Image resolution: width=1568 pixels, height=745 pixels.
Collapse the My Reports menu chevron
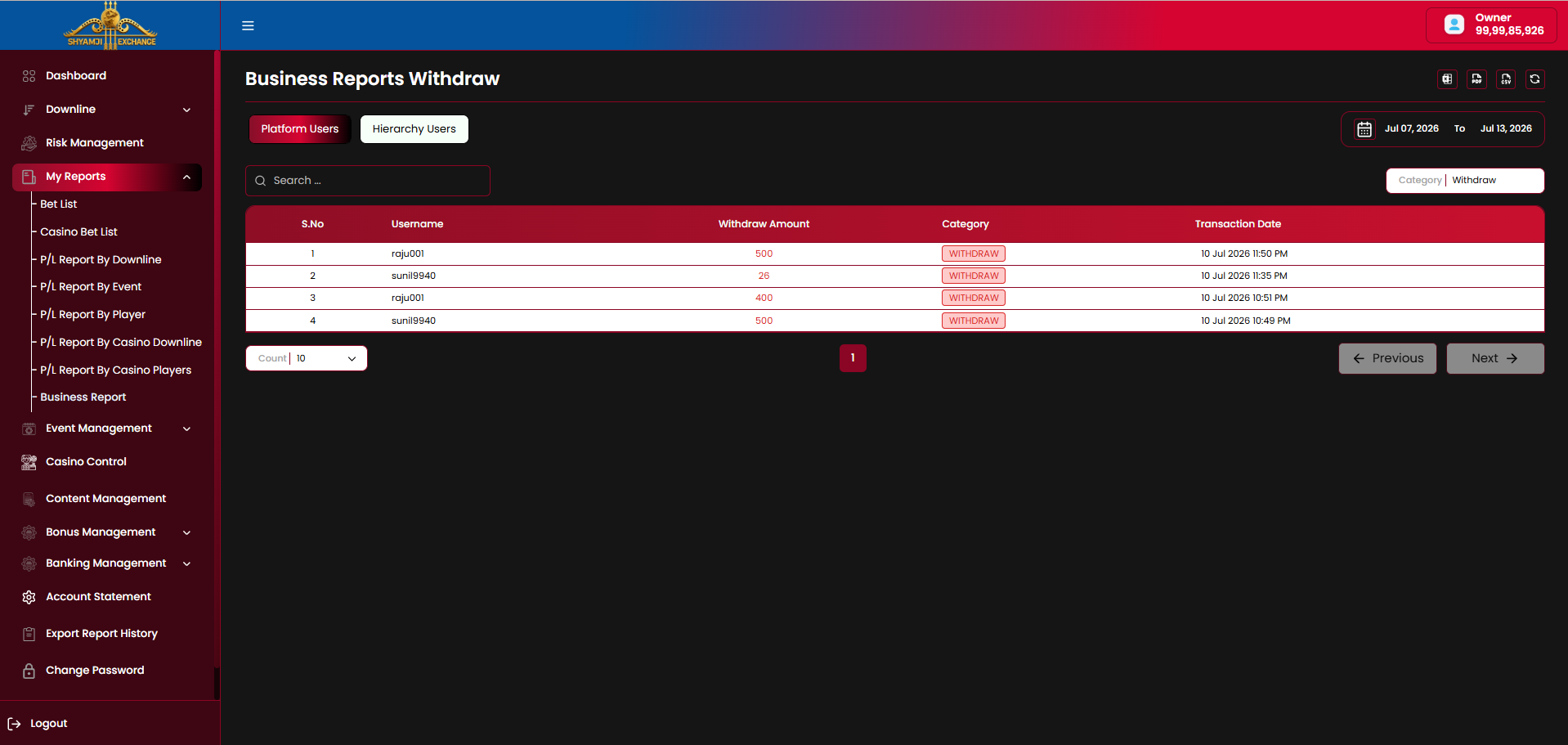click(186, 177)
